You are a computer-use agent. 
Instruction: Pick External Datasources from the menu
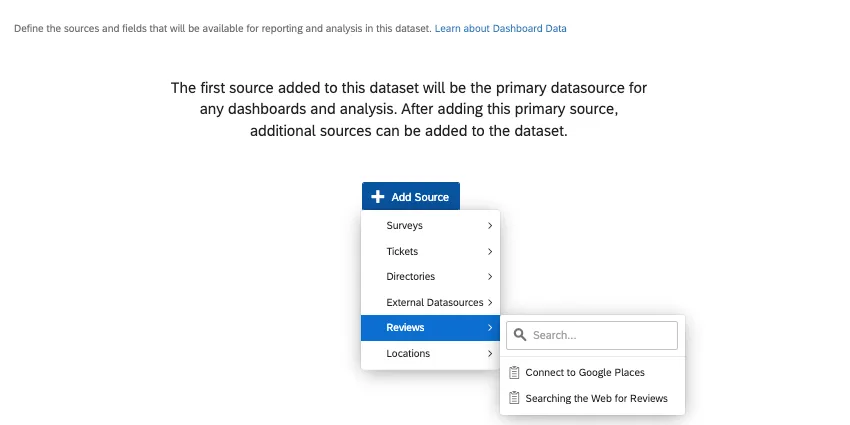pyautogui.click(x=434, y=302)
